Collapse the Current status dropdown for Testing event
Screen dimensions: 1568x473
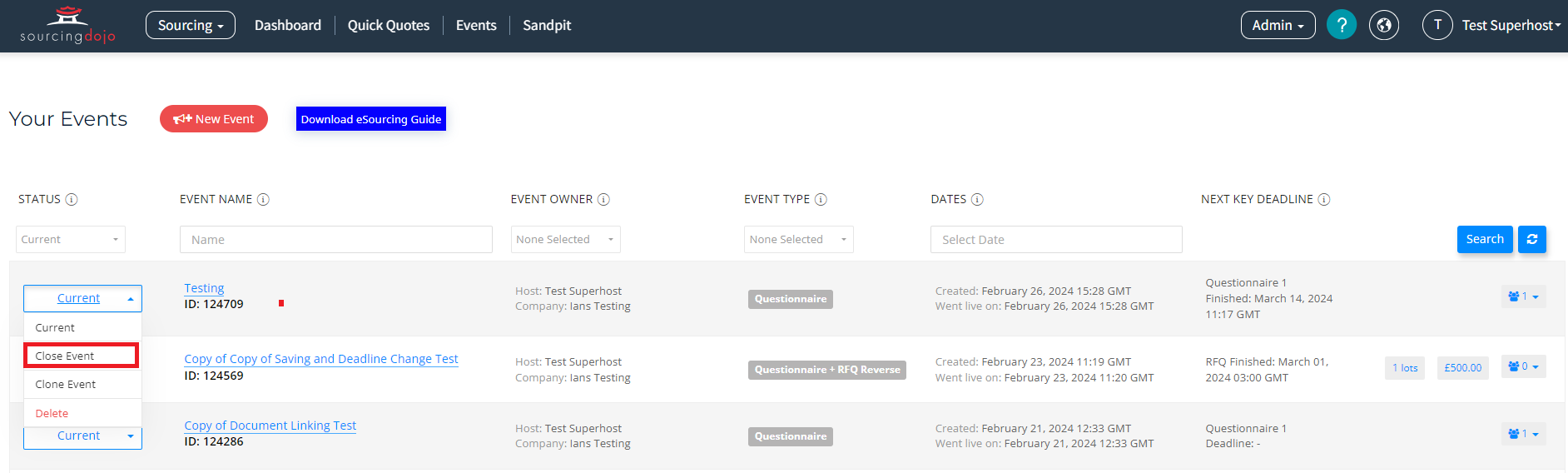(82, 298)
